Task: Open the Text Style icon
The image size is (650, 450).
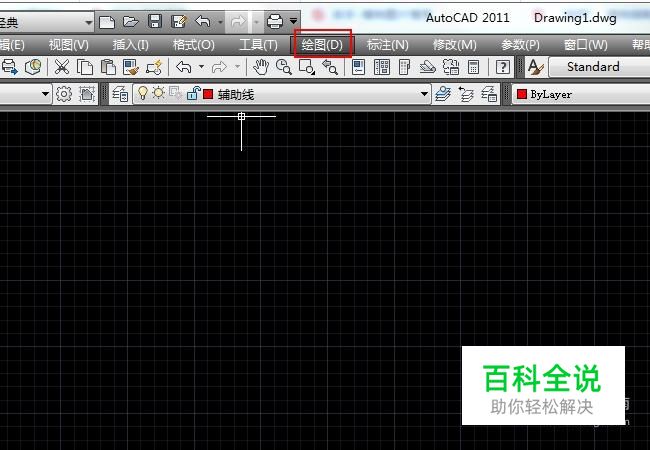Action: pos(536,67)
